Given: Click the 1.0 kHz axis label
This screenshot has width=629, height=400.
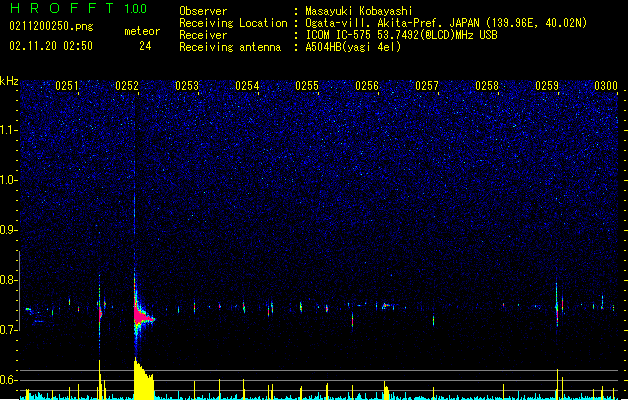Looking at the screenshot, I should [8, 180].
